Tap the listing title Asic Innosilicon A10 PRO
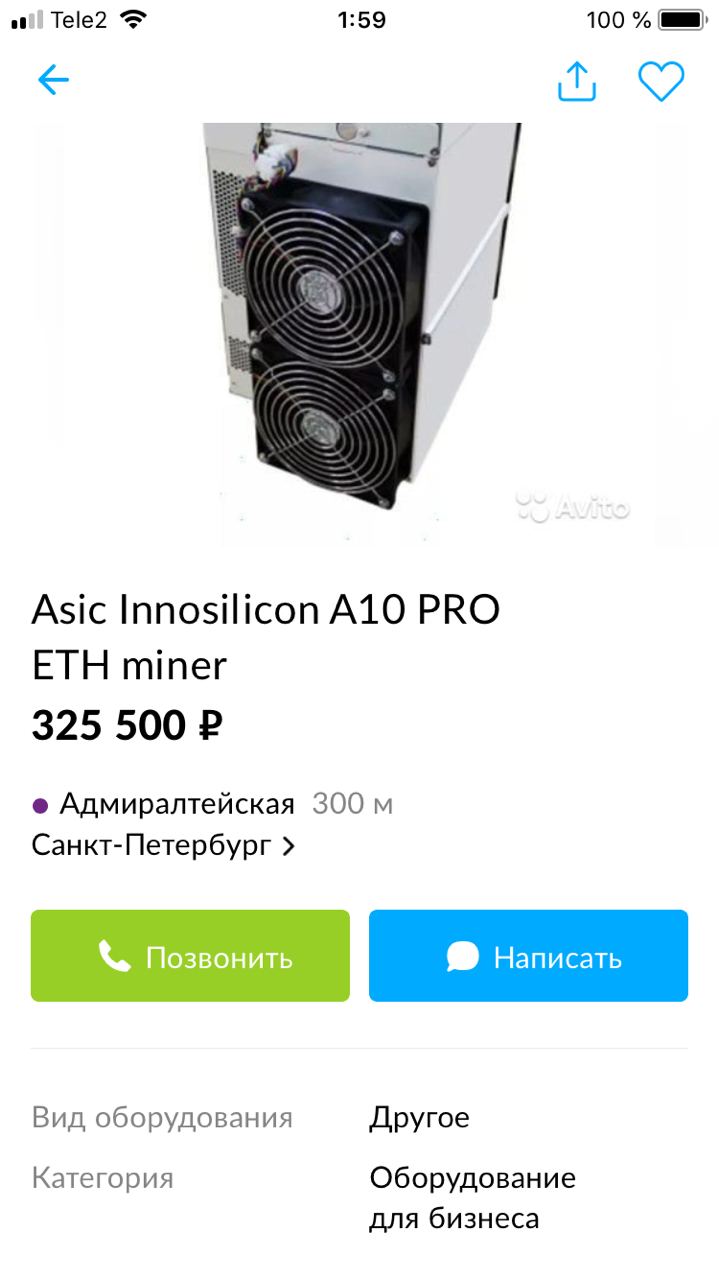This screenshot has width=719, height=1280. [265, 610]
